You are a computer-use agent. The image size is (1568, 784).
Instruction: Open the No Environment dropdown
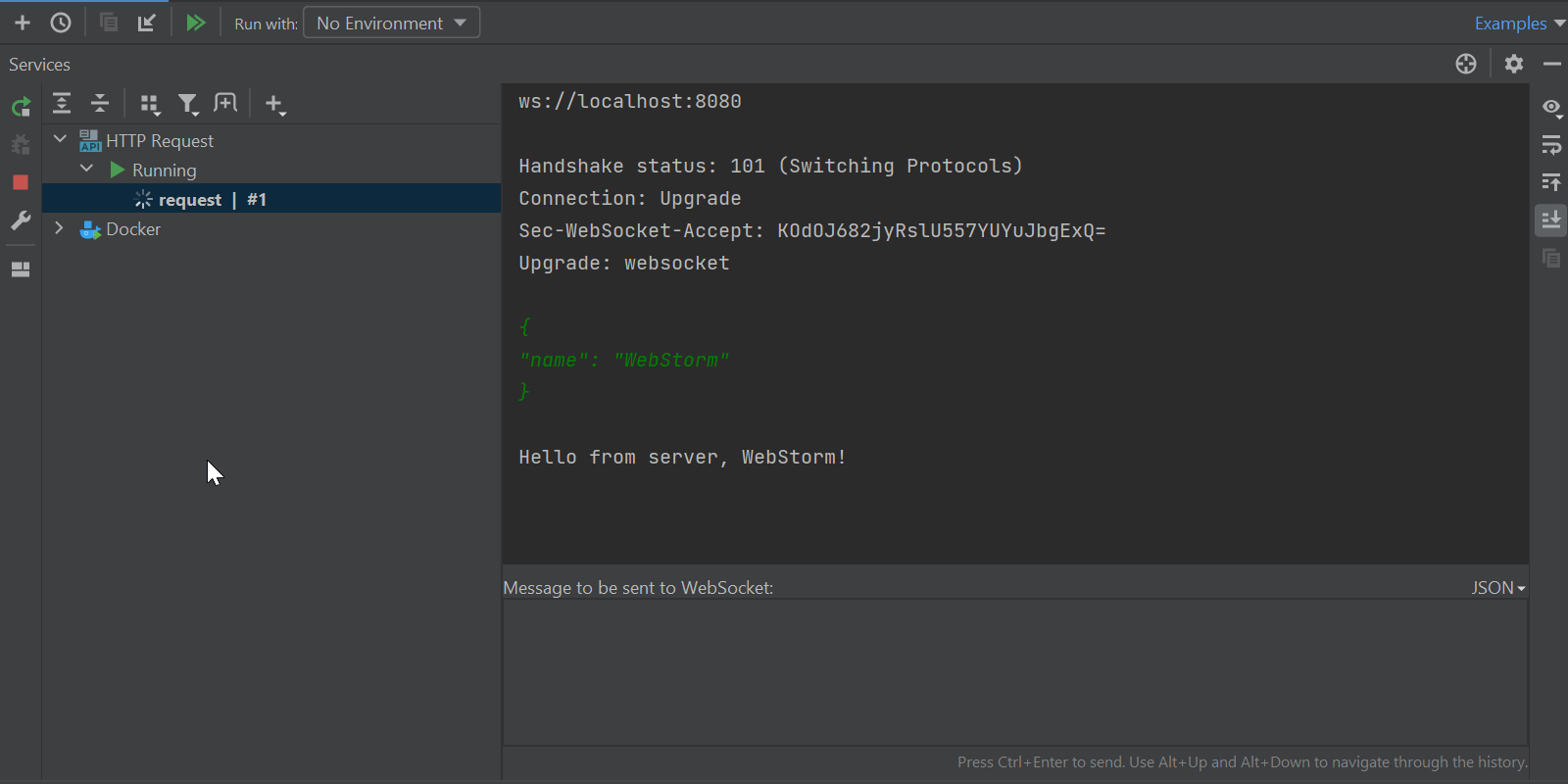point(392,23)
